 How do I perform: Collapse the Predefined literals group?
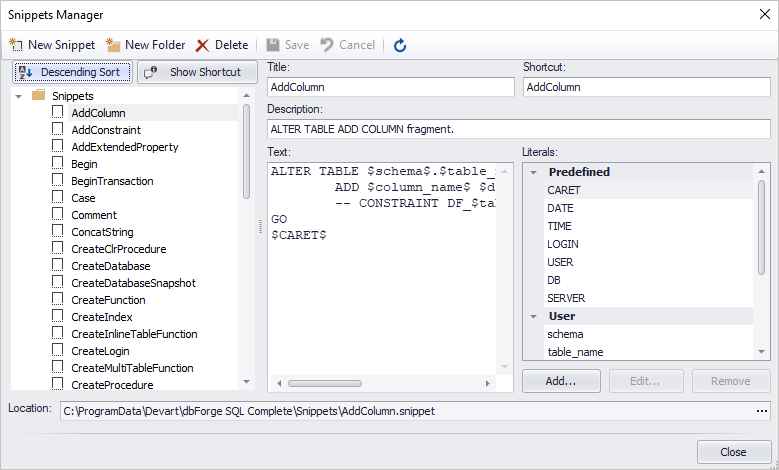[534, 172]
